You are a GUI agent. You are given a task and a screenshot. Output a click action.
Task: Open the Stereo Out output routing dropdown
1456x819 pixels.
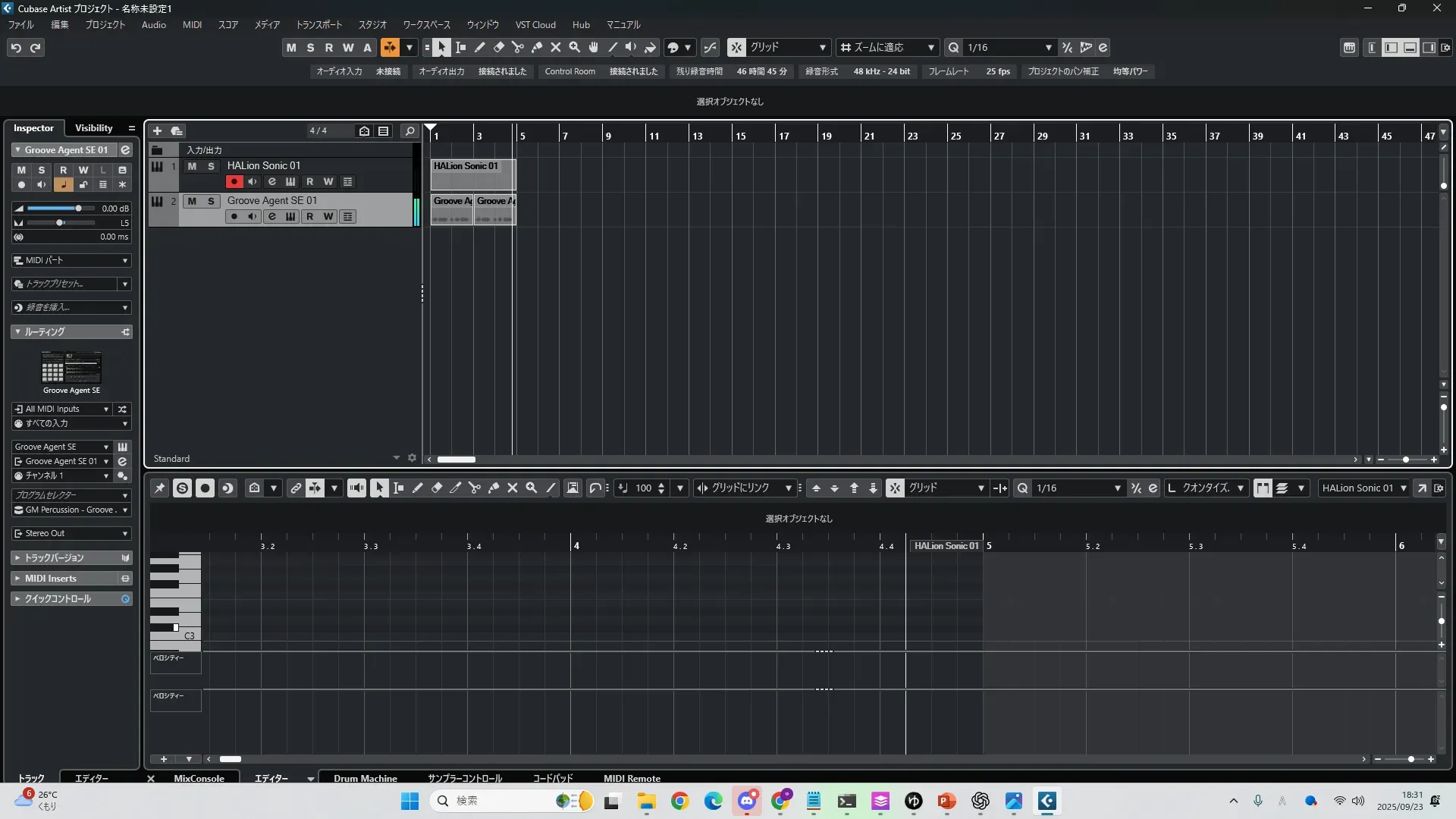[71, 534]
